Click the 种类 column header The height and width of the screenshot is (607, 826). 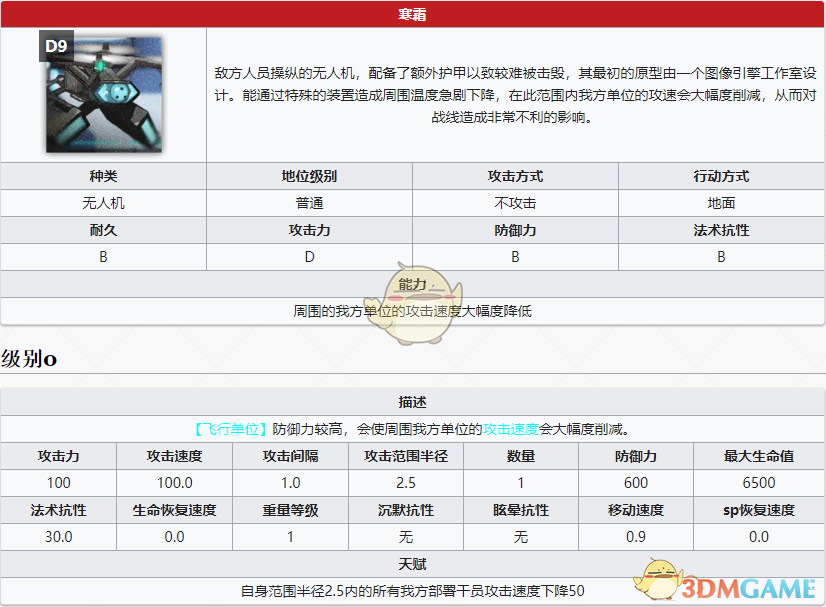coord(103,176)
